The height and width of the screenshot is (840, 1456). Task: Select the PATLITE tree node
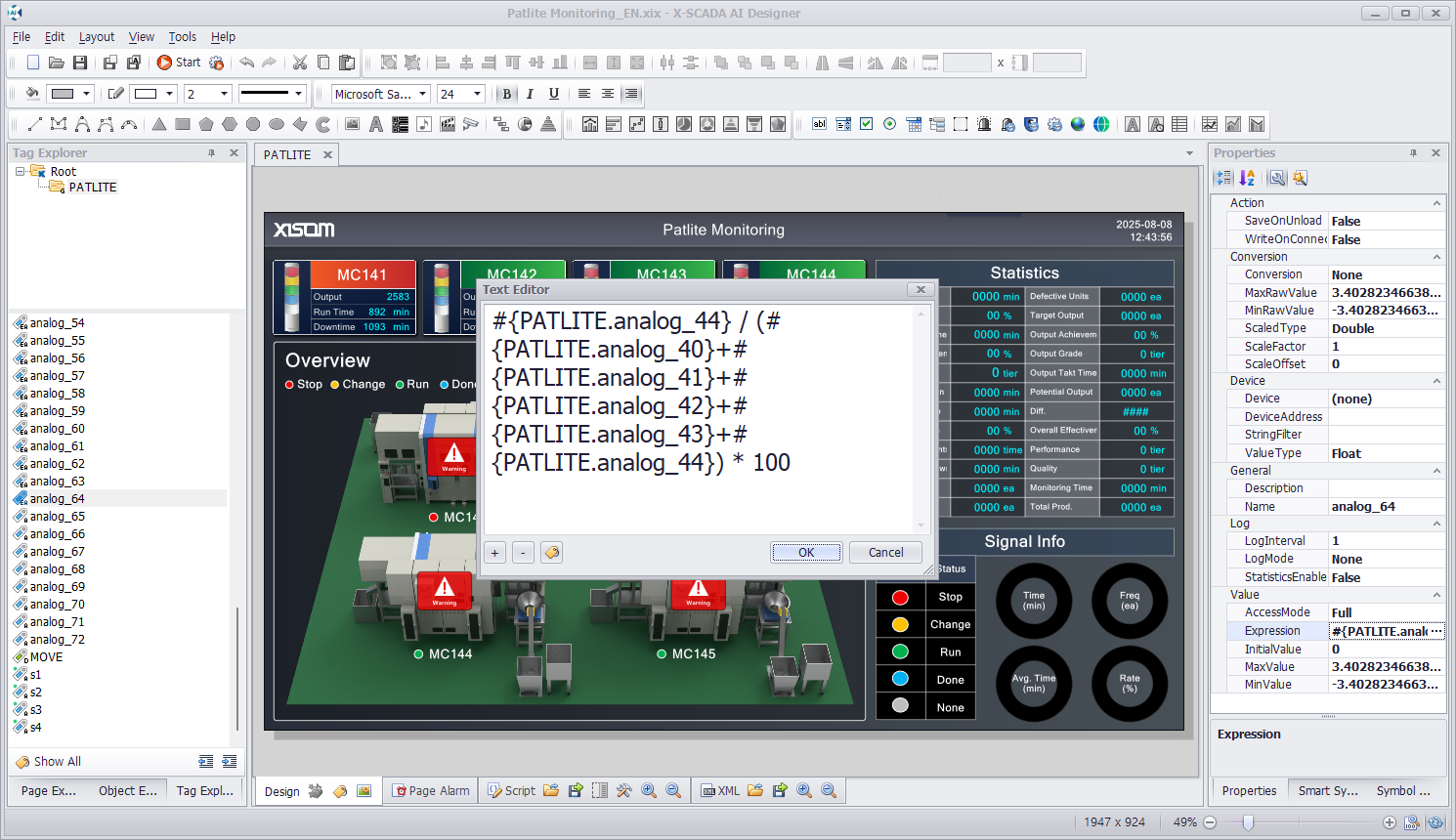click(x=92, y=188)
